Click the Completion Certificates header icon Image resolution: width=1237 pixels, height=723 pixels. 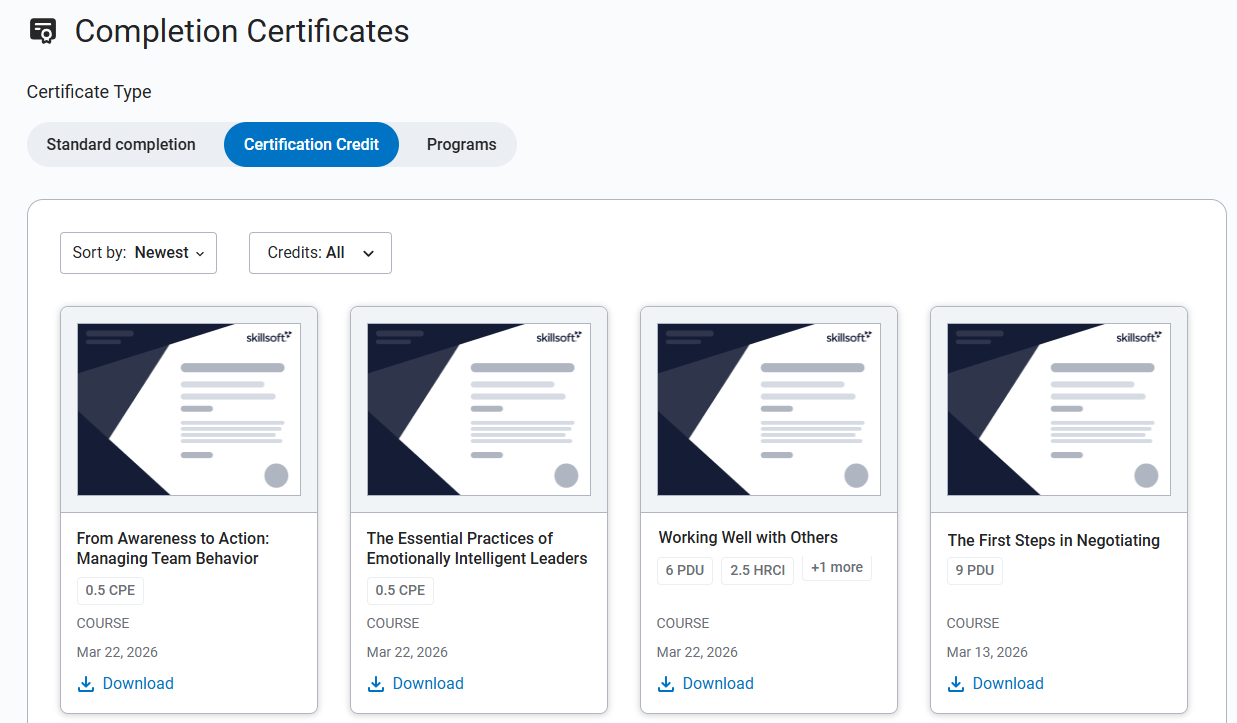tap(43, 31)
